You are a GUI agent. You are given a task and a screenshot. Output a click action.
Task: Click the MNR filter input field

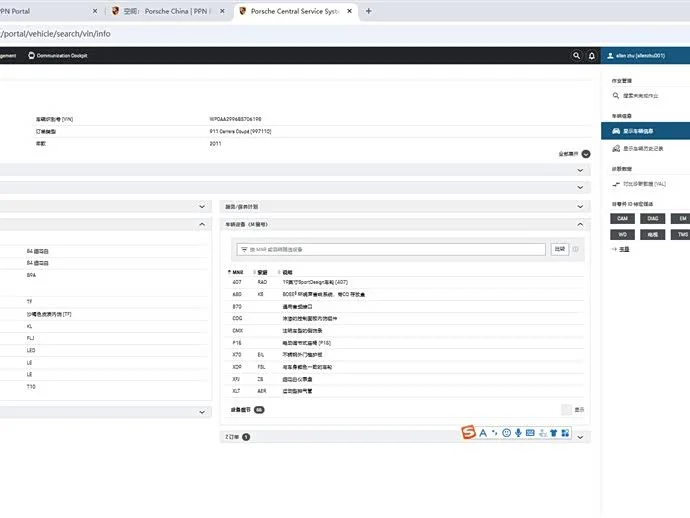(391, 250)
